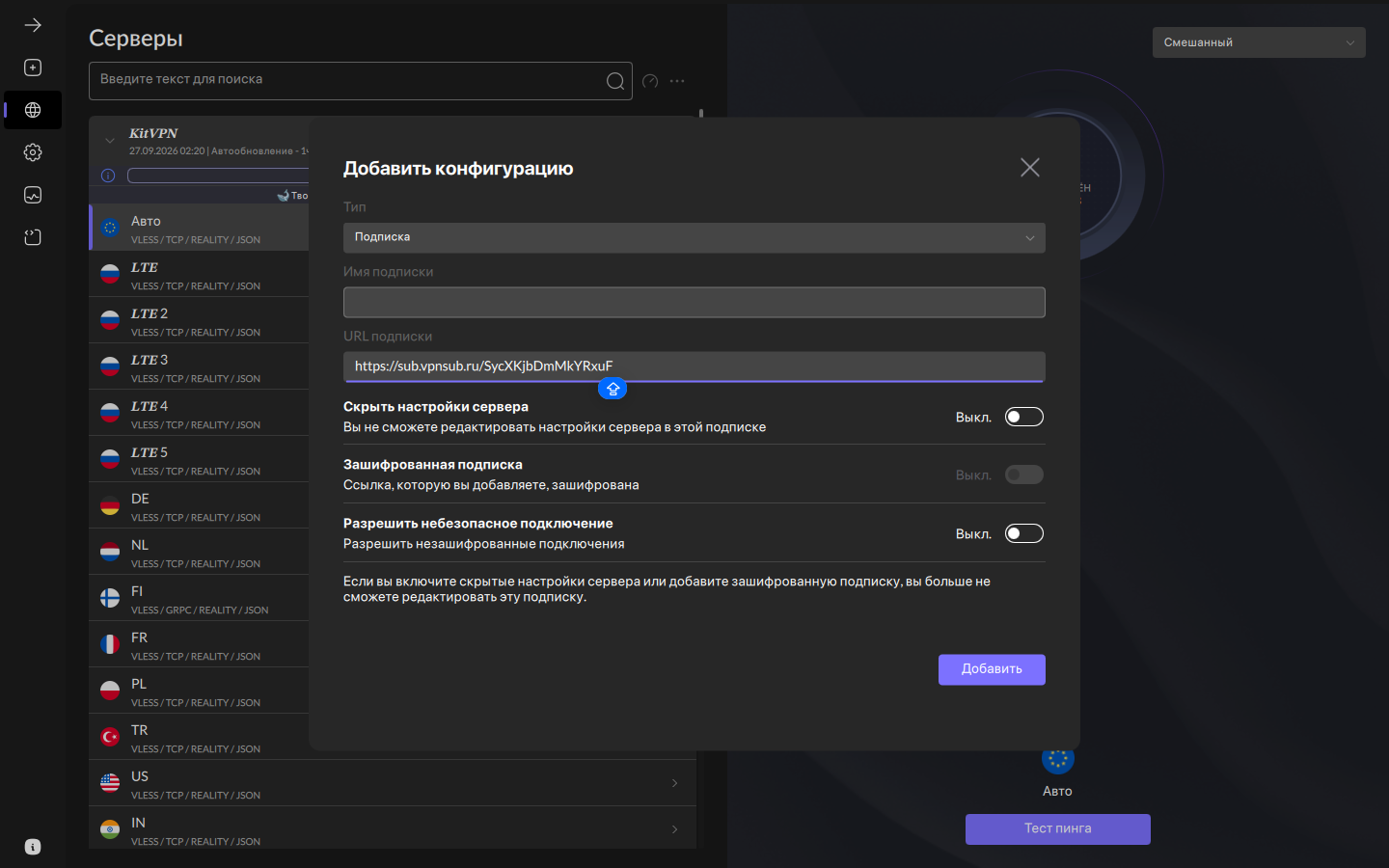This screenshot has height=868, width=1389.
Task: Close the add configuration dialog
Action: click(x=1030, y=168)
